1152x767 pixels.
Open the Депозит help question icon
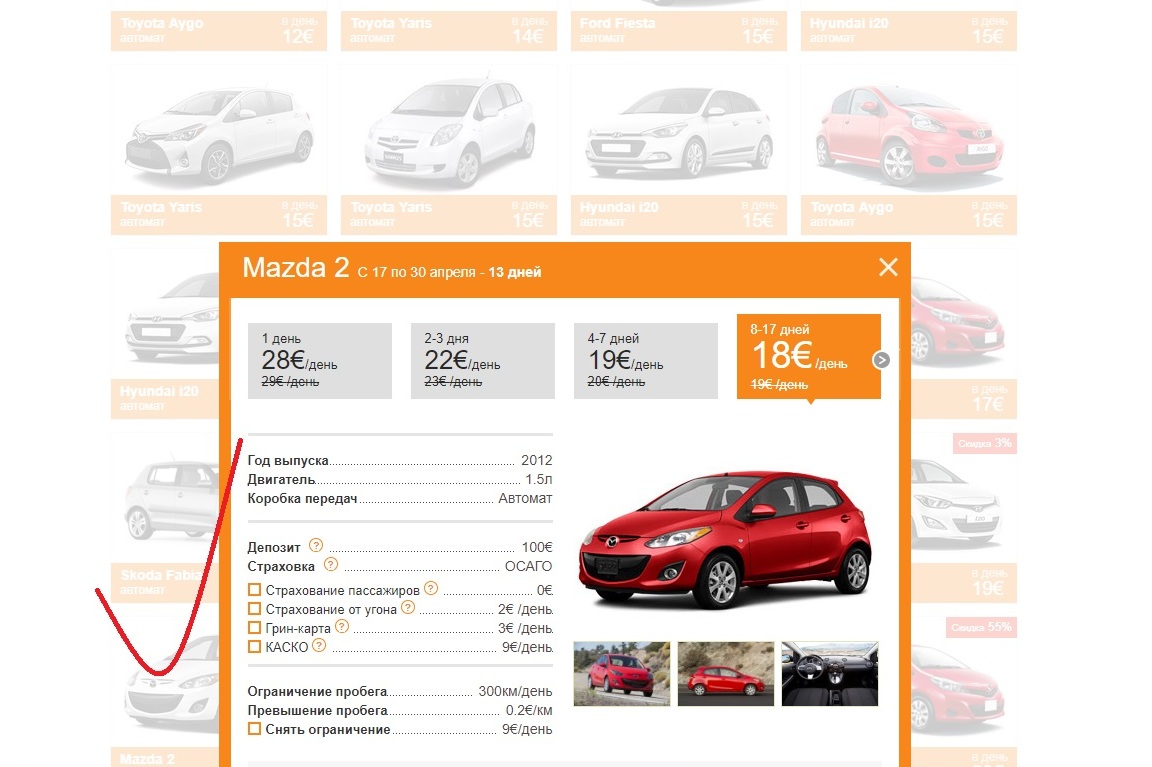pyautogui.click(x=316, y=545)
